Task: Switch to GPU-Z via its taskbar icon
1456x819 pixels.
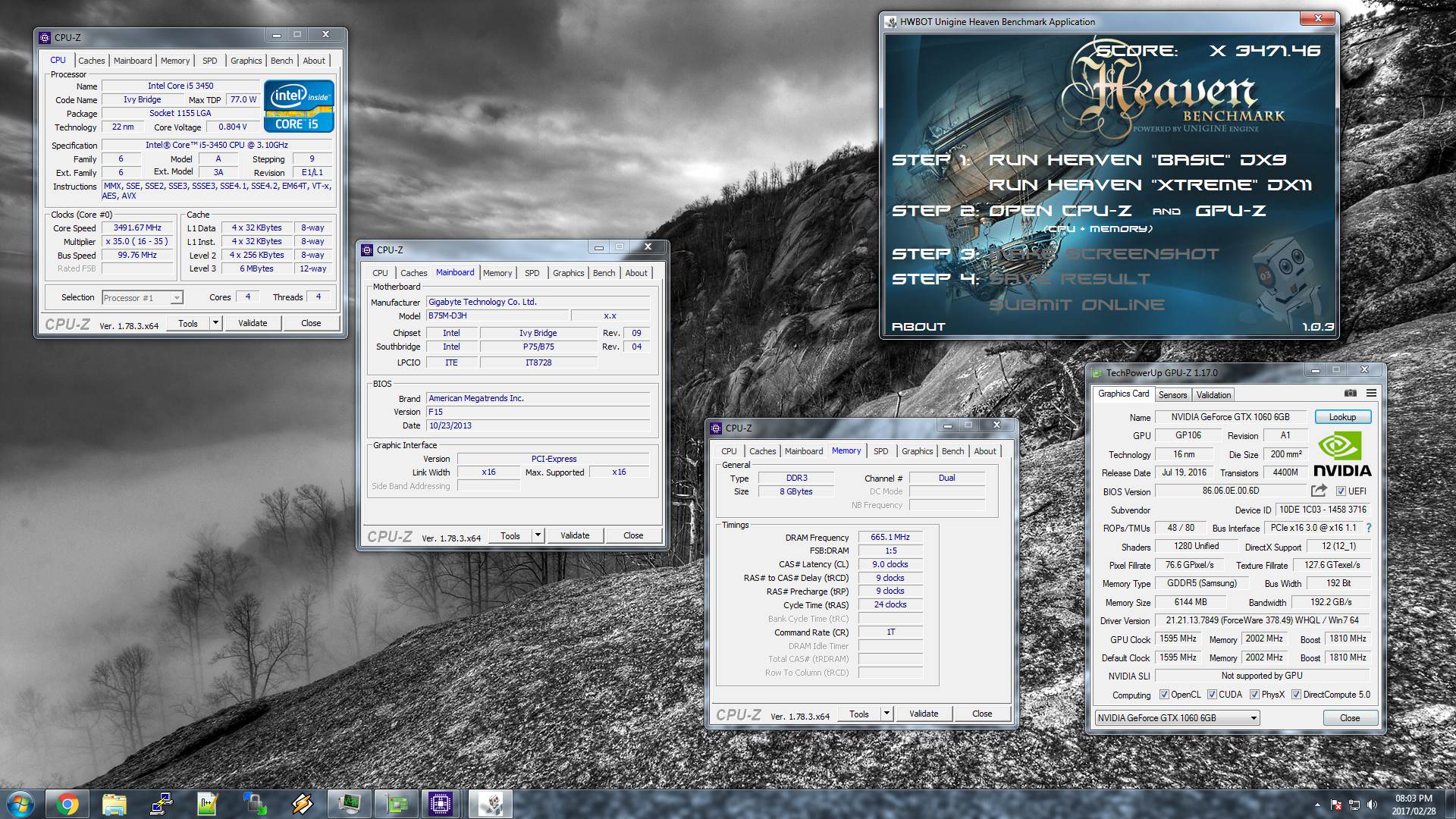Action: pos(396,804)
